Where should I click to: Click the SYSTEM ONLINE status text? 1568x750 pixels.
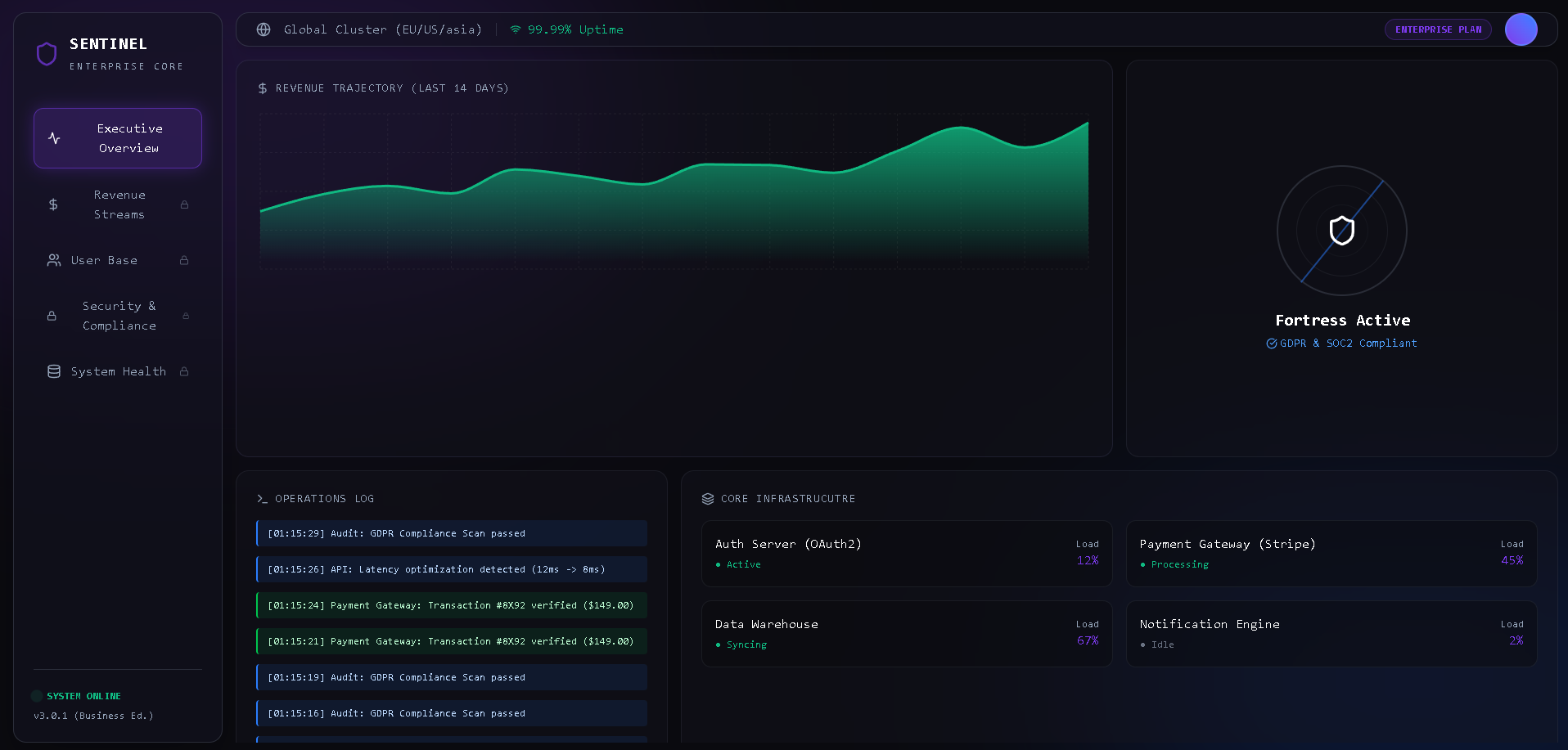click(x=83, y=696)
